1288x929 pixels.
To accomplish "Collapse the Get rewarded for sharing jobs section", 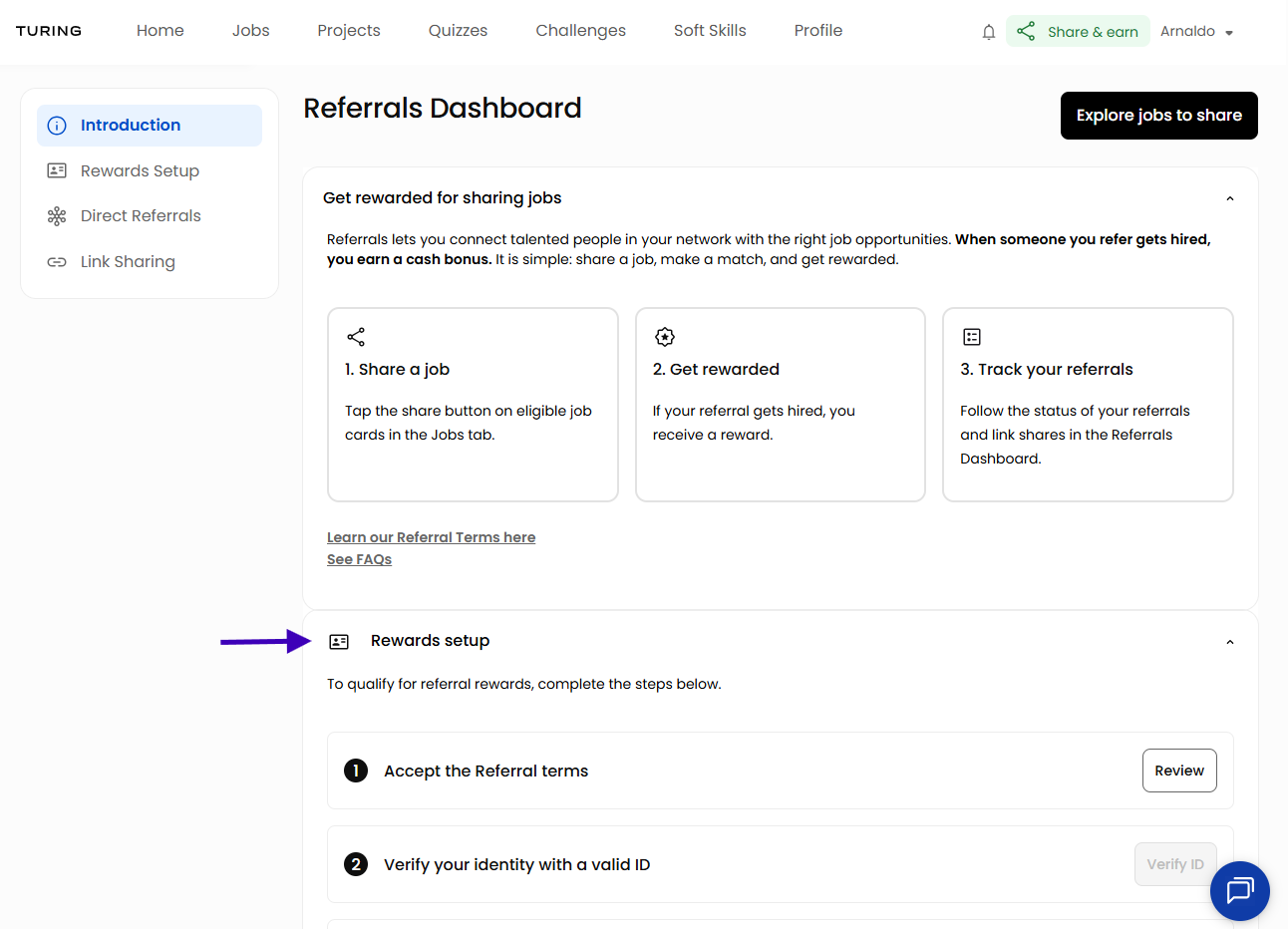I will (x=1229, y=197).
